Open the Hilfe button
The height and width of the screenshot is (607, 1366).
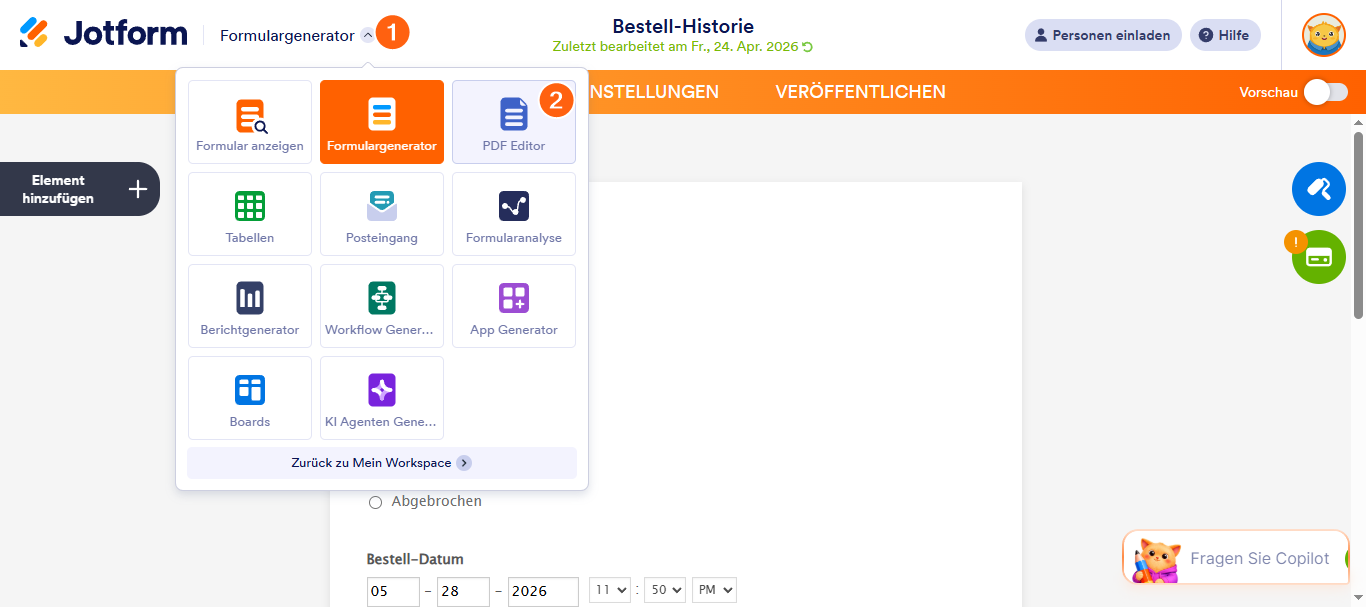[x=1225, y=35]
